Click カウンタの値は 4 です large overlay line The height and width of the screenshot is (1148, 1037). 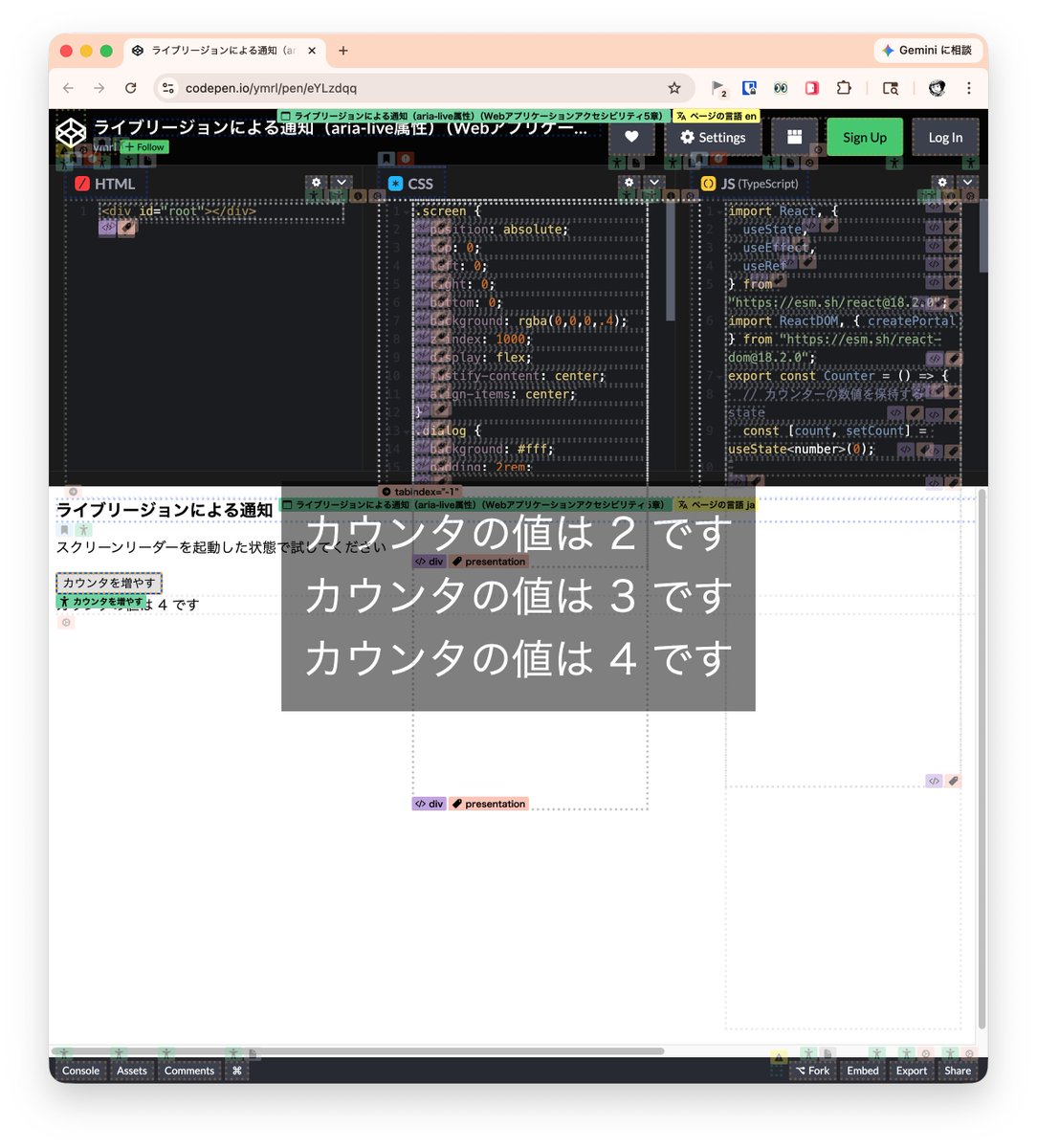(x=518, y=658)
